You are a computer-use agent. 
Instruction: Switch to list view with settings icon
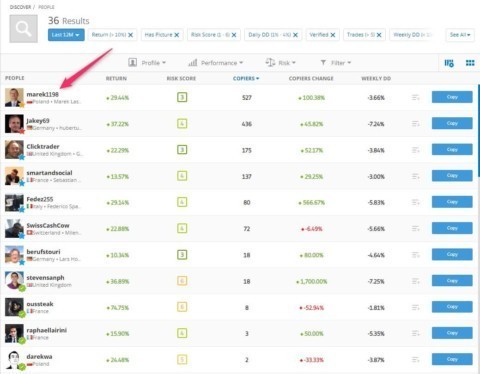(449, 63)
